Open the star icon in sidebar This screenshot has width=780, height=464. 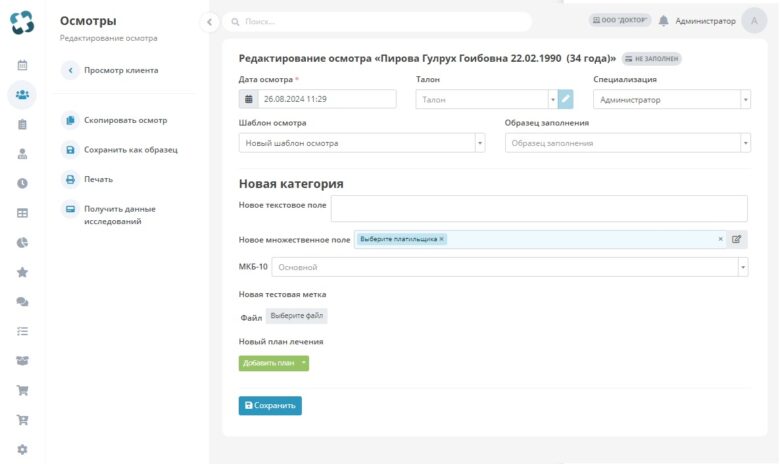tap(22, 272)
